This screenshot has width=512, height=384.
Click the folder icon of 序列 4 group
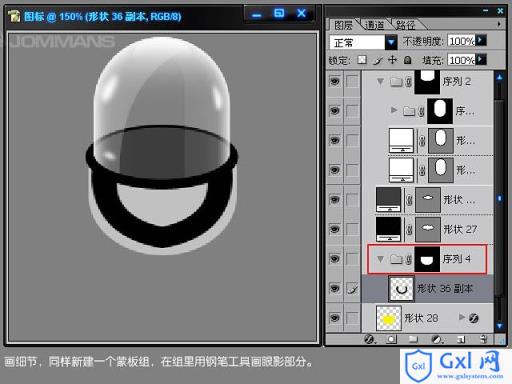pos(396,259)
